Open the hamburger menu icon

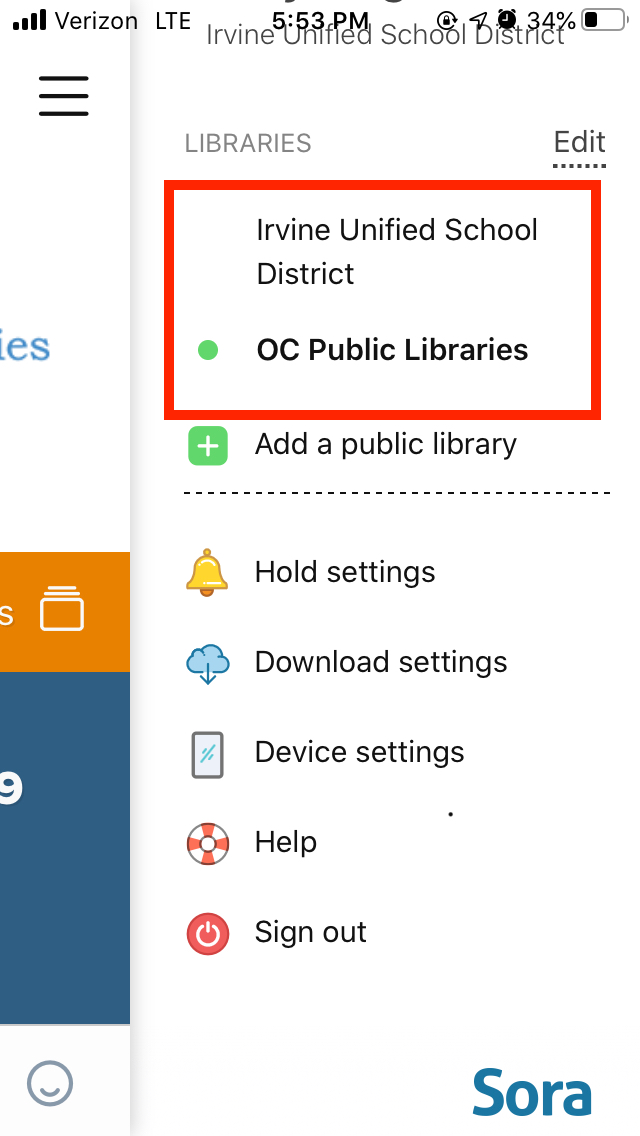click(64, 96)
